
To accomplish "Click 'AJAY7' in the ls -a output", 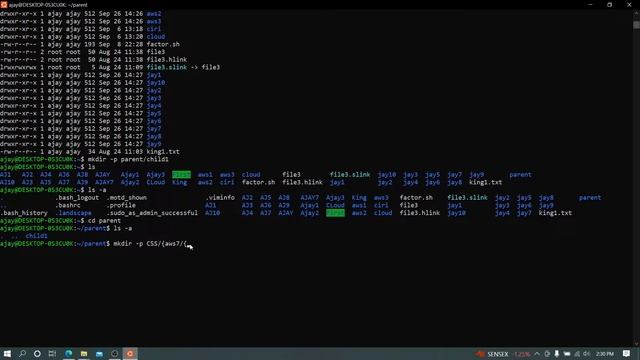I will click(309, 198).
